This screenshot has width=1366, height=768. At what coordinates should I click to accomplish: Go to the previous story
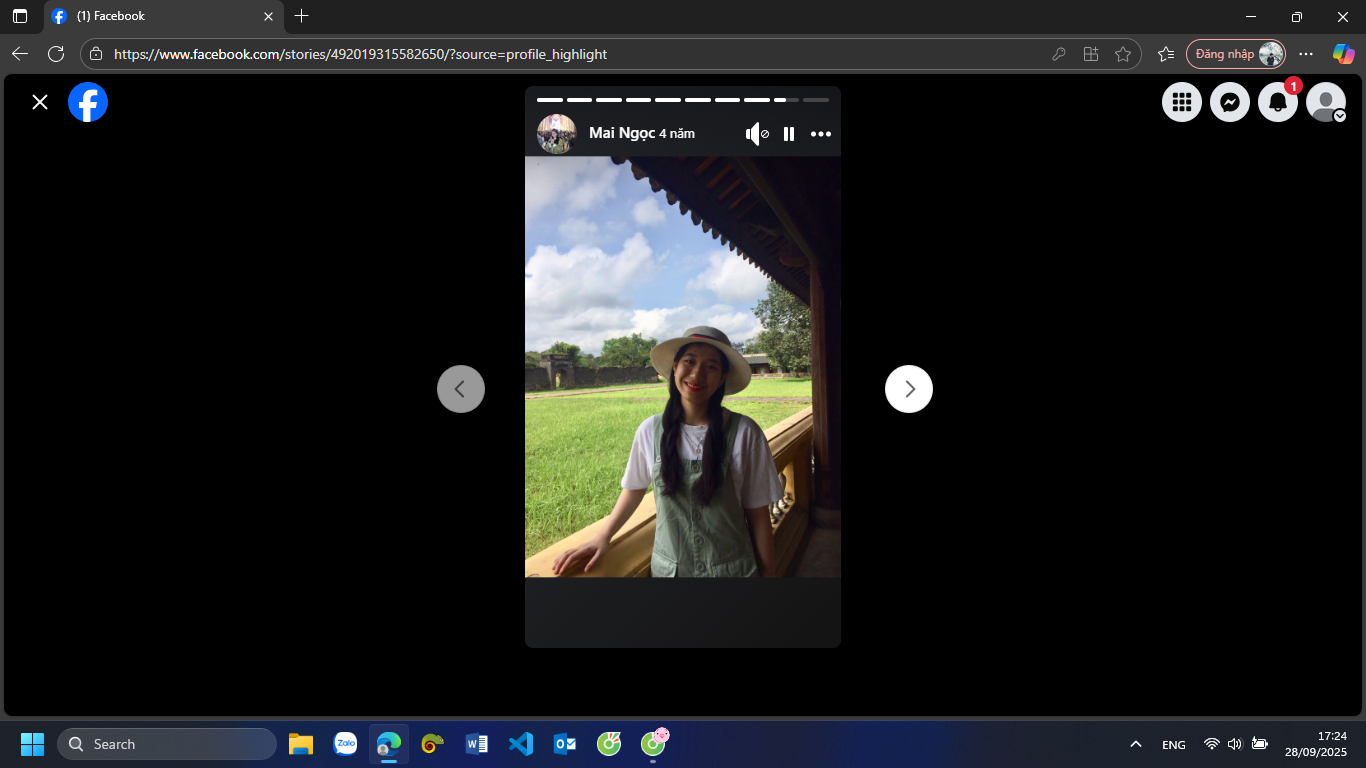461,389
